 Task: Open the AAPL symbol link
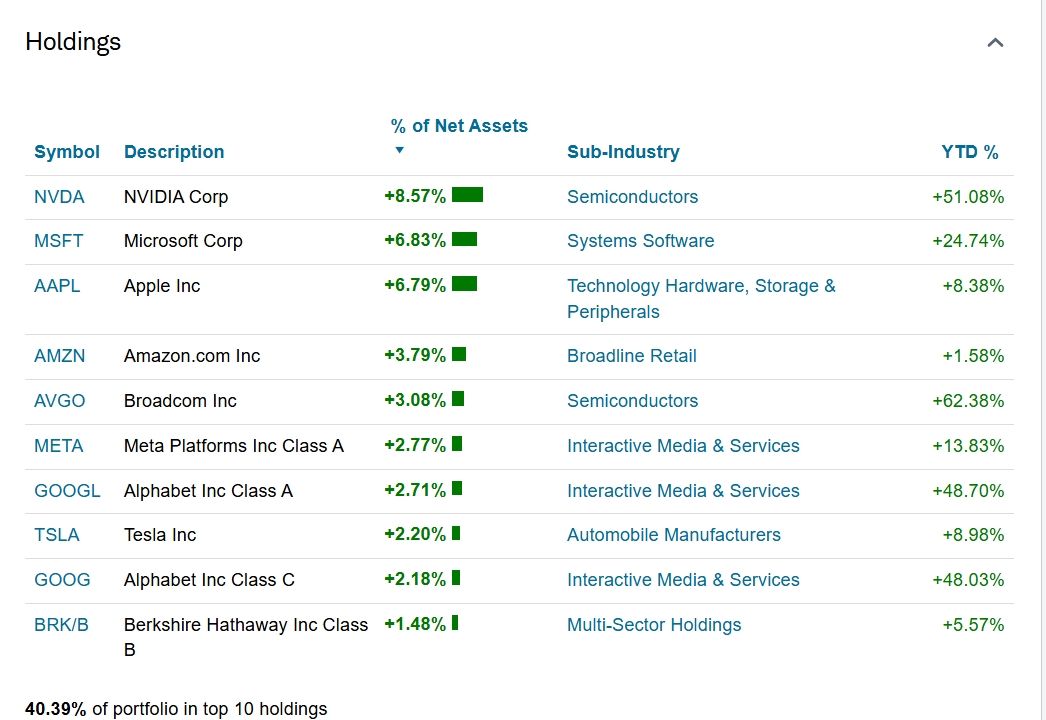57,286
